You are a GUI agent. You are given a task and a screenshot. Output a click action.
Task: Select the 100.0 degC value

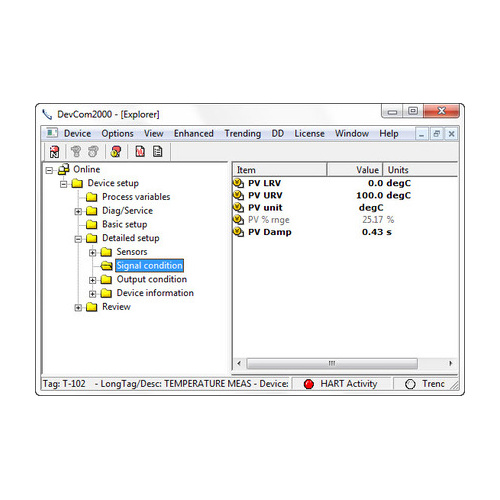tap(383, 195)
